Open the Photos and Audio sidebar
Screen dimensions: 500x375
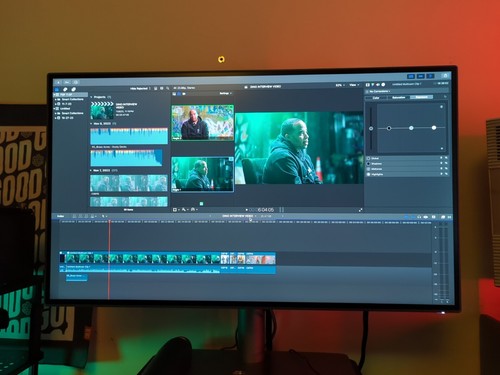click(x=65, y=89)
